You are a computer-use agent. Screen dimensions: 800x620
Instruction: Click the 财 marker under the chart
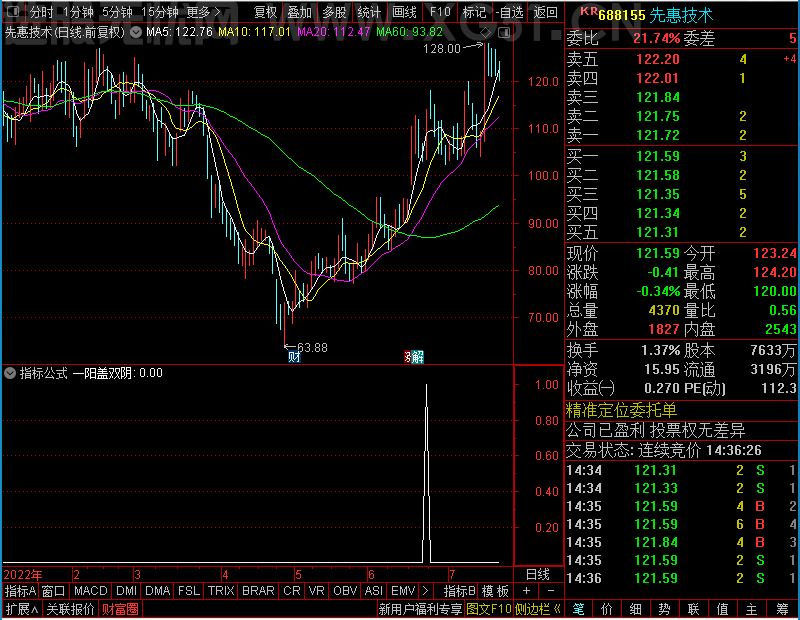(294, 357)
